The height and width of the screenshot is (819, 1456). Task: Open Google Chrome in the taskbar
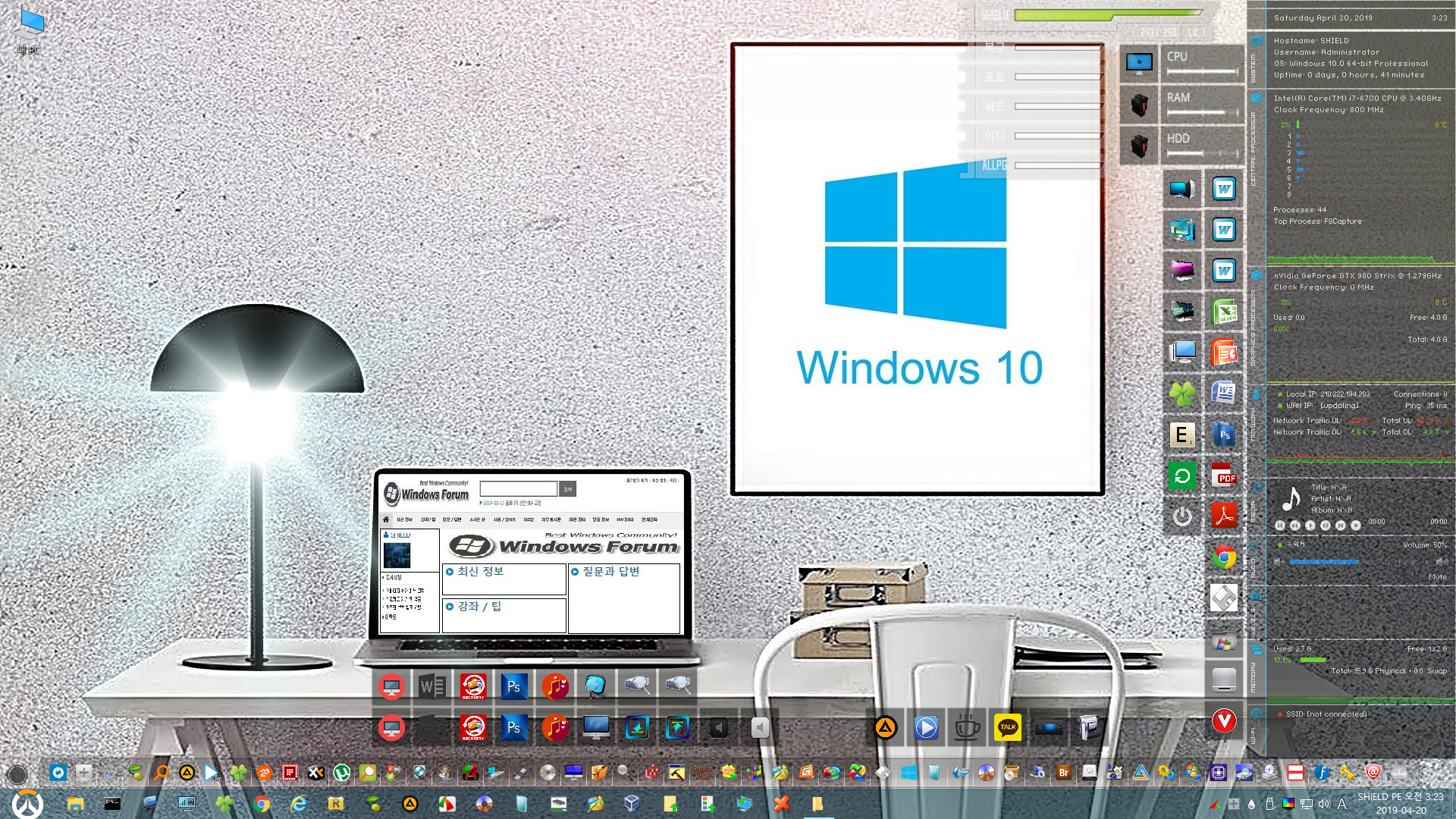point(262,804)
